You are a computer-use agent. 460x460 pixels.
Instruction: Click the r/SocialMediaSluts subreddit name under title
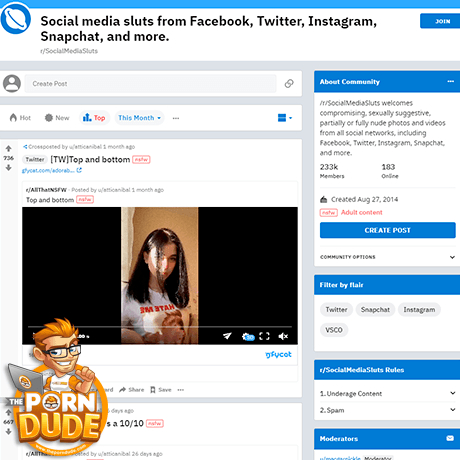coord(69,51)
